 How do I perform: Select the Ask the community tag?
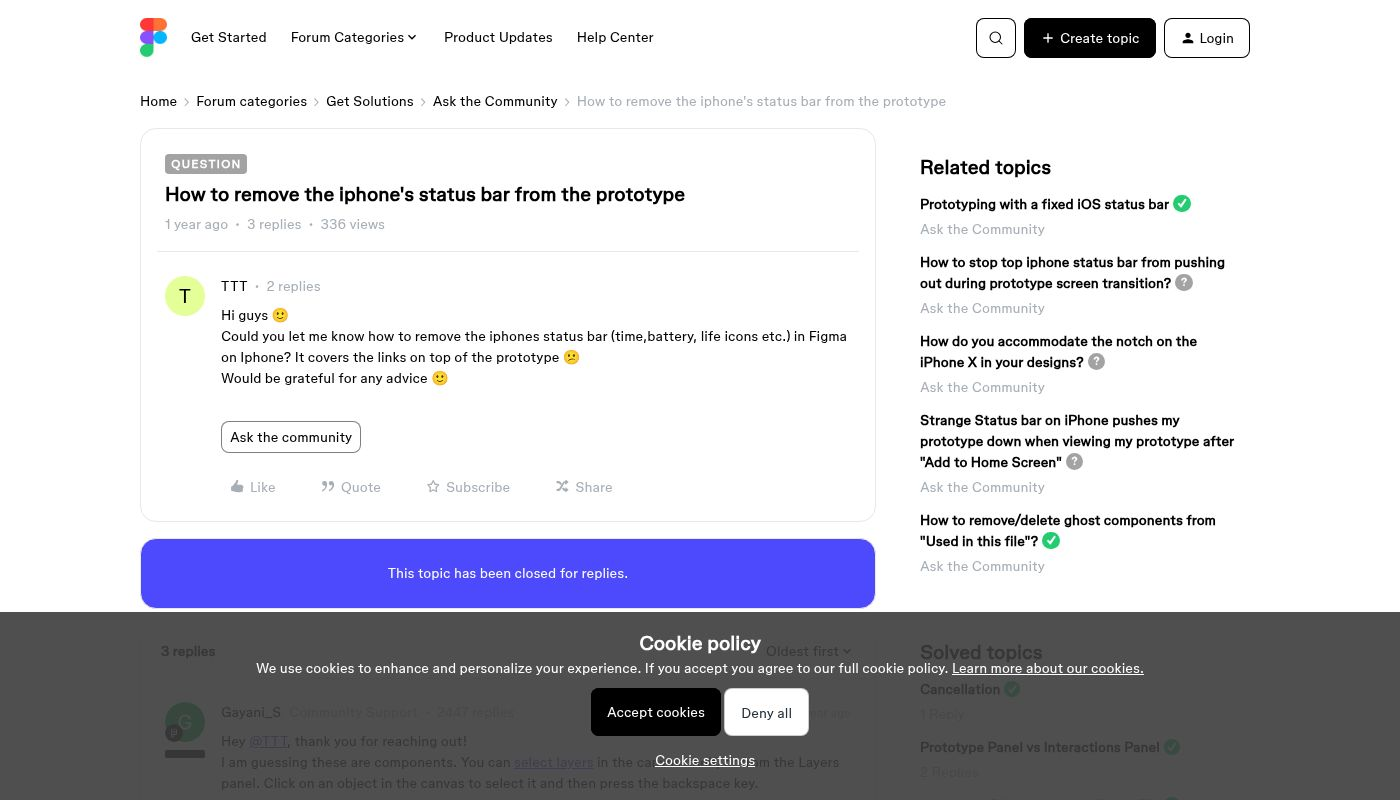click(x=291, y=437)
